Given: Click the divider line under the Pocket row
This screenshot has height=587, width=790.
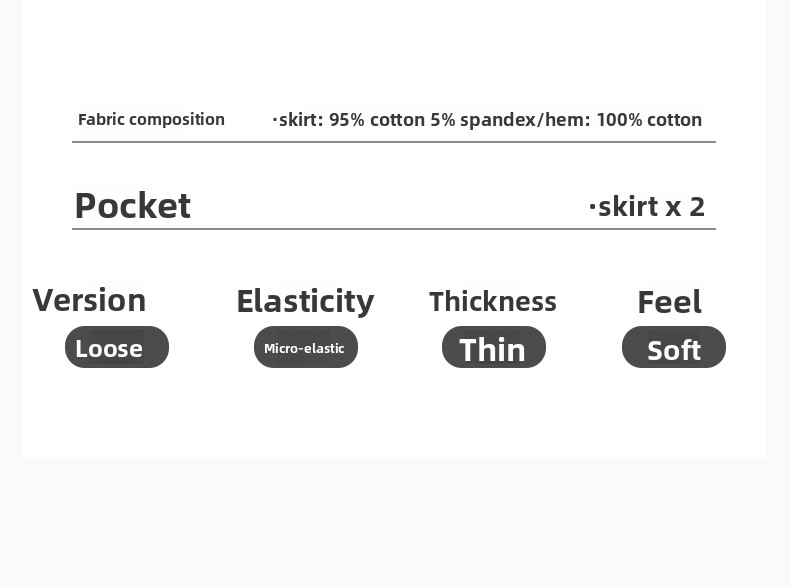Looking at the screenshot, I should pyautogui.click(x=394, y=229).
